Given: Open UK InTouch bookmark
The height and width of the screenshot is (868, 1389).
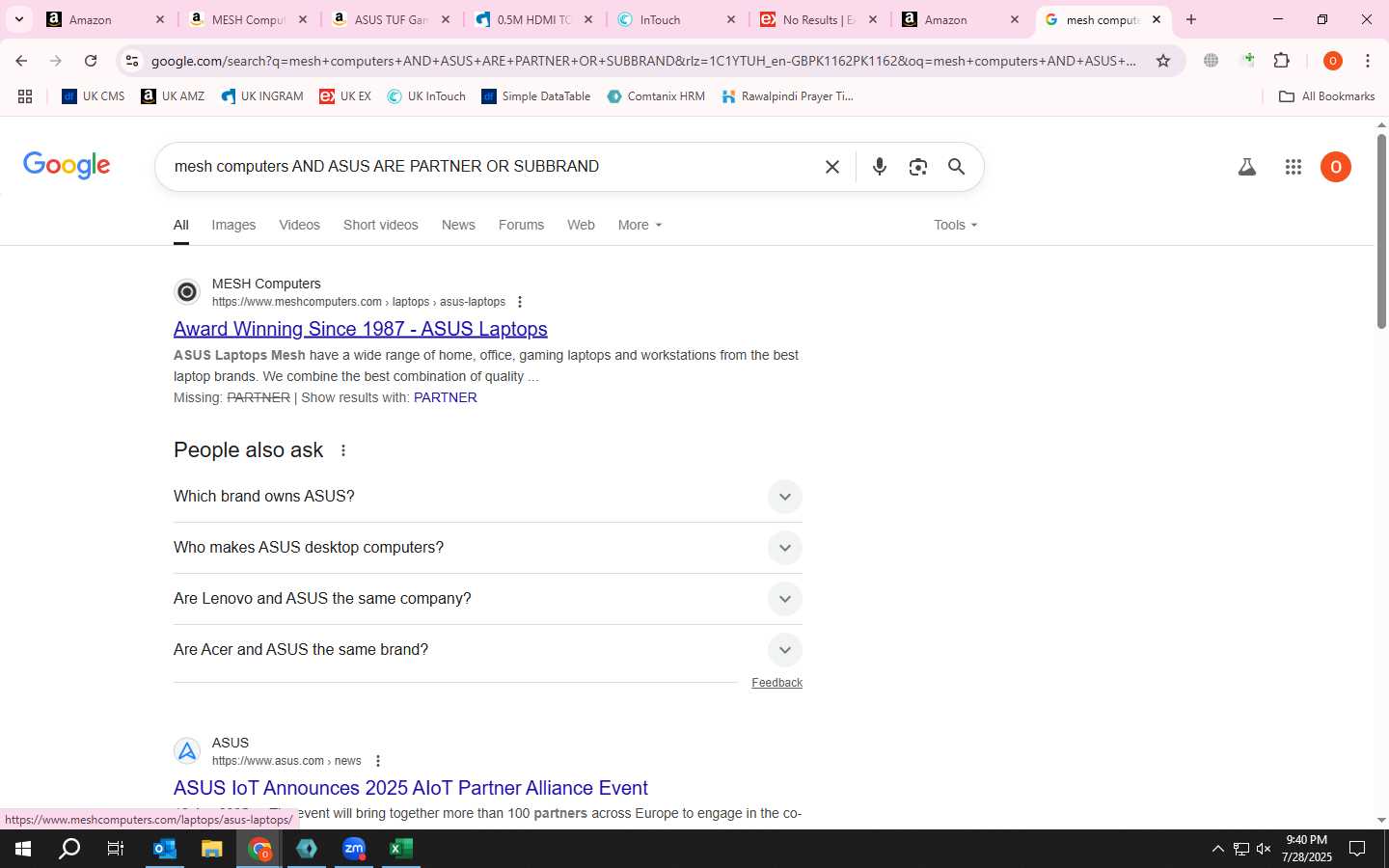Looking at the screenshot, I should (426, 96).
